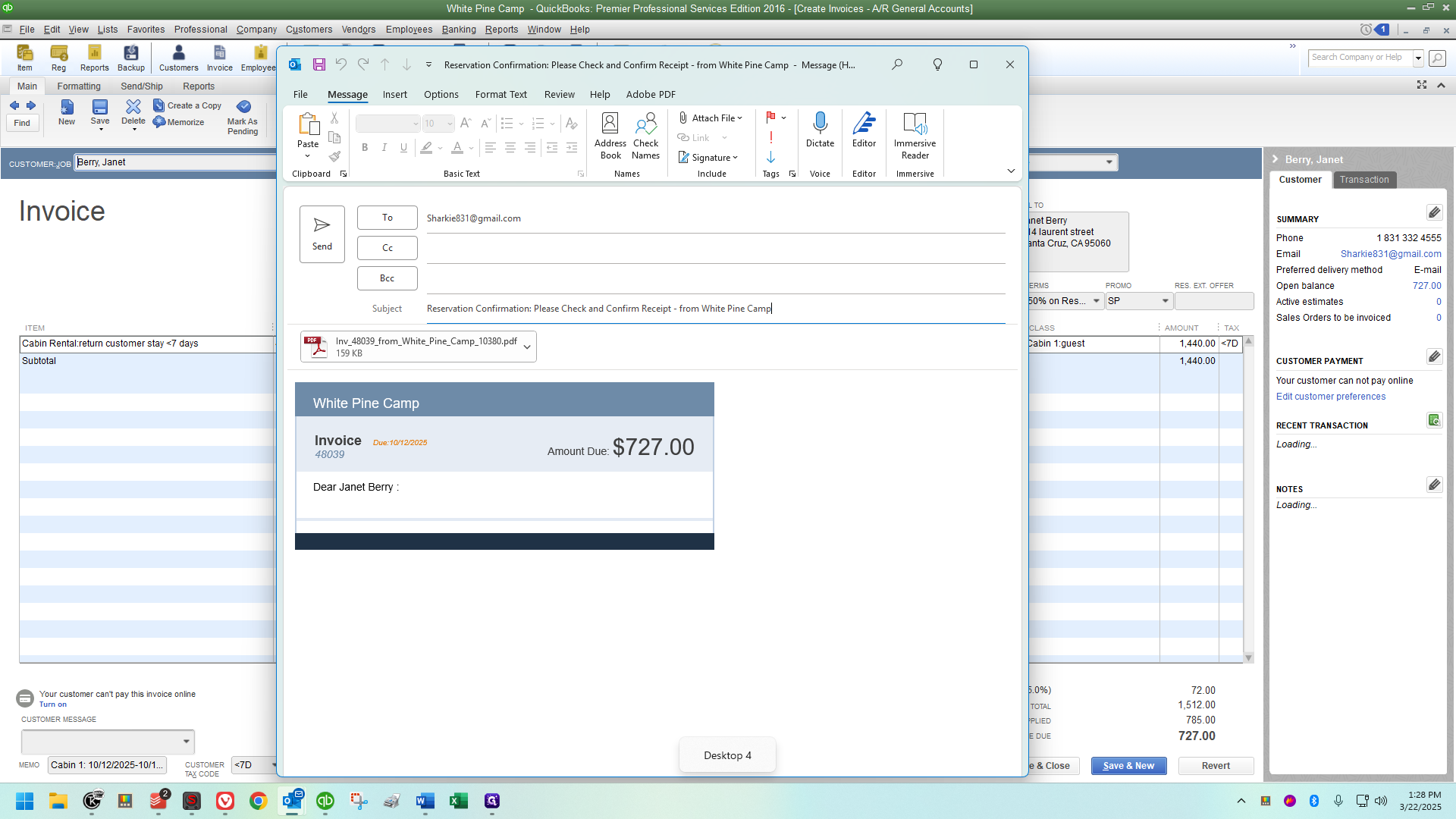Edit Notes pencil icon in customer panel
Image resolution: width=1456 pixels, height=819 pixels.
tap(1433, 485)
